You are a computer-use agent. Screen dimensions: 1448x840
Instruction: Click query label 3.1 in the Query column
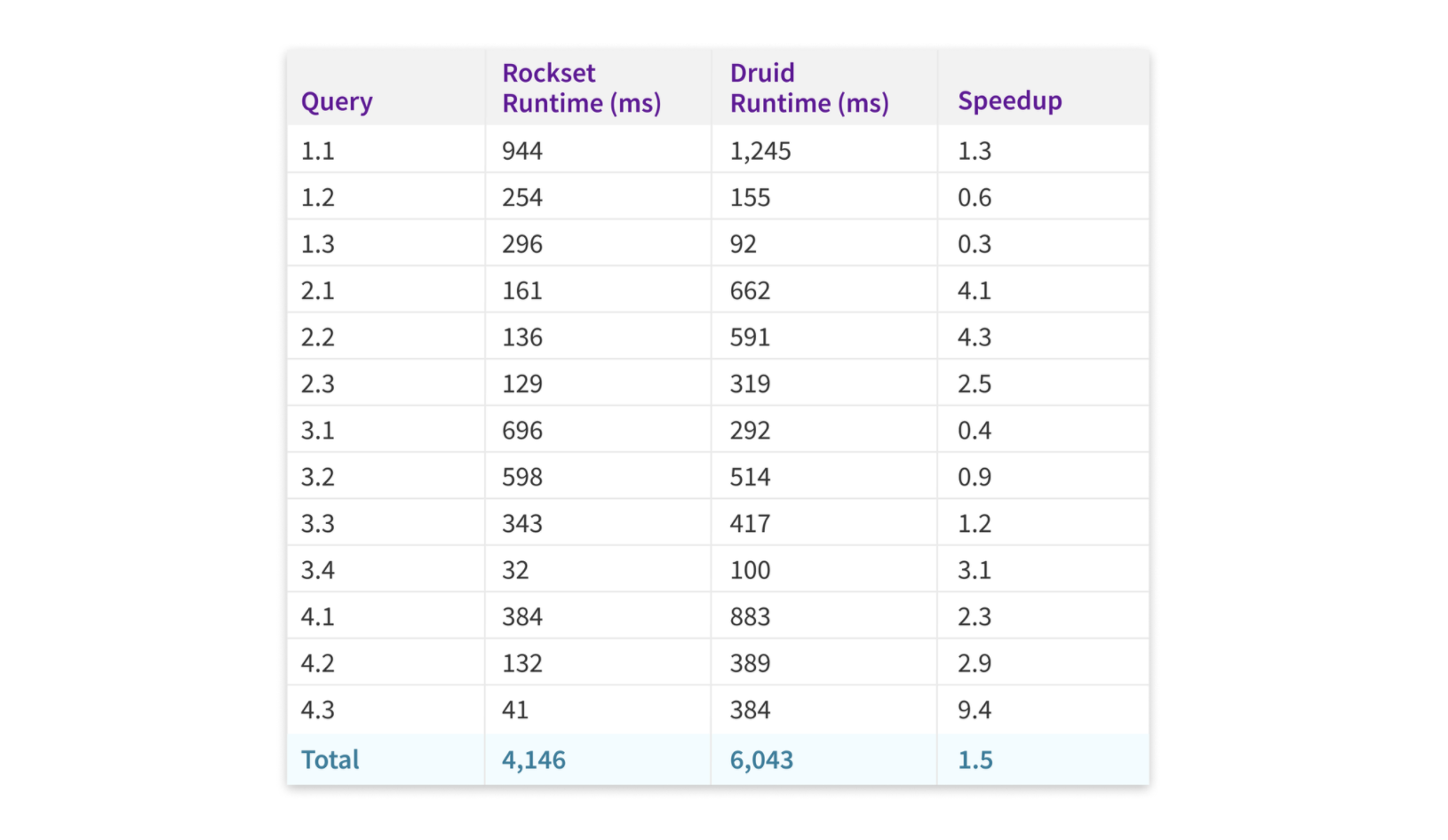click(x=318, y=431)
